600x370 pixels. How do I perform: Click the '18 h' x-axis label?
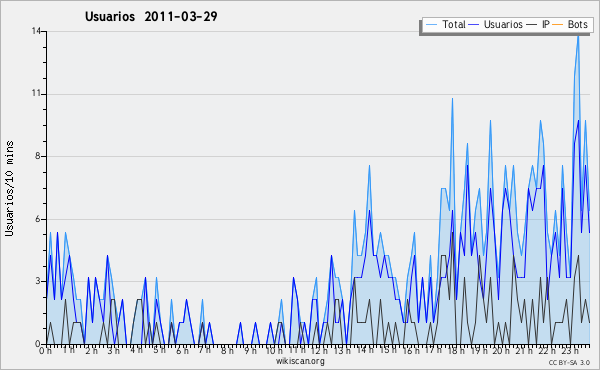[456, 350]
